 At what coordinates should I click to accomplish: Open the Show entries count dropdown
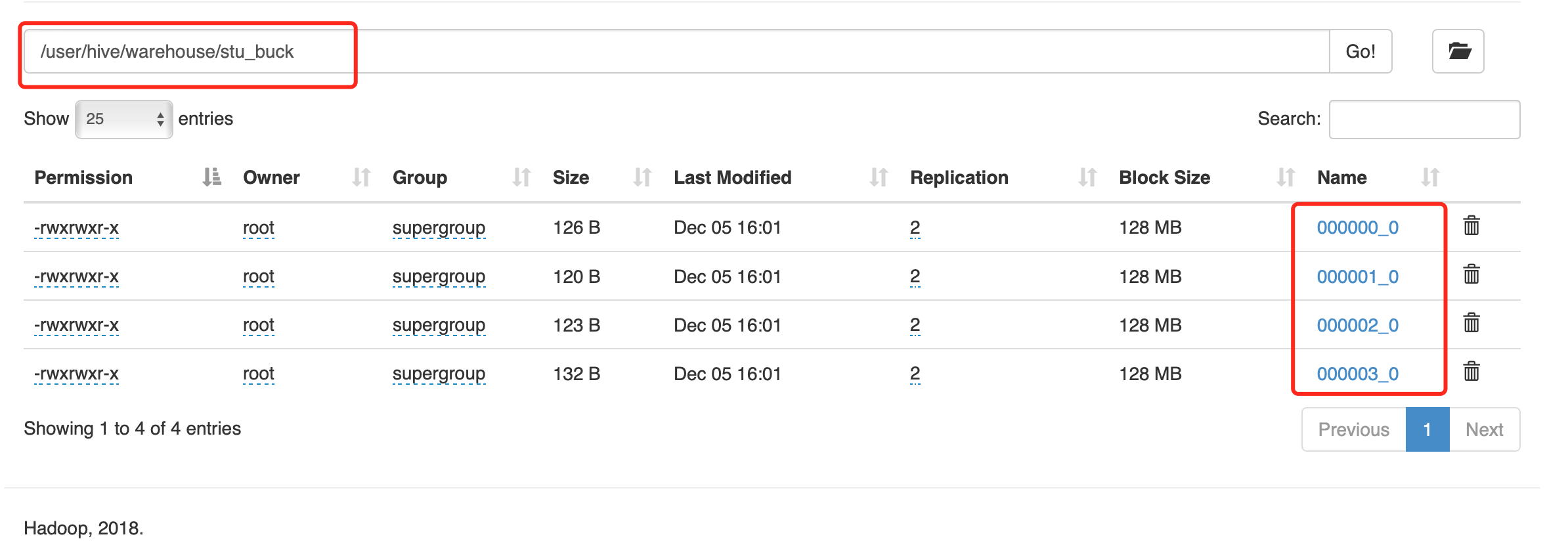click(124, 119)
